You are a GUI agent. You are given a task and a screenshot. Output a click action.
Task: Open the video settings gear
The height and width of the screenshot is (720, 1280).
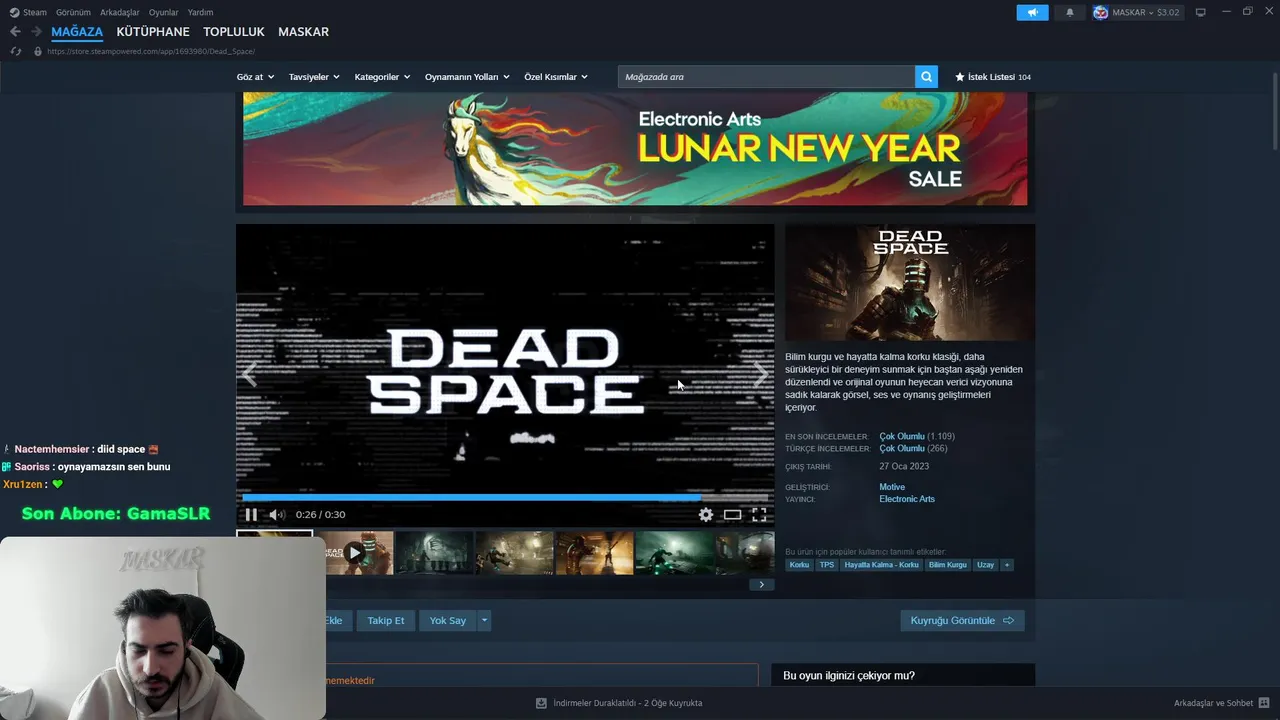point(706,515)
